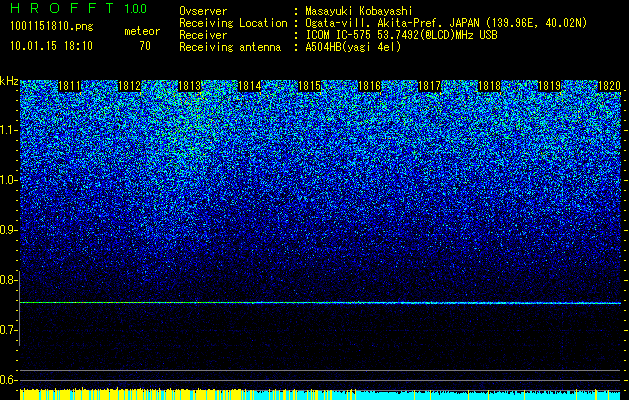The width and height of the screenshot is (629, 400).
Task: Click the meteor label
Action: 142,31
